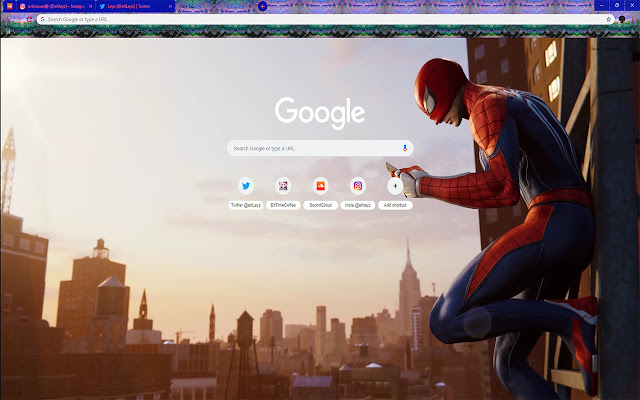Reload the current page
This screenshot has height=400, width=640.
[x=29, y=19]
